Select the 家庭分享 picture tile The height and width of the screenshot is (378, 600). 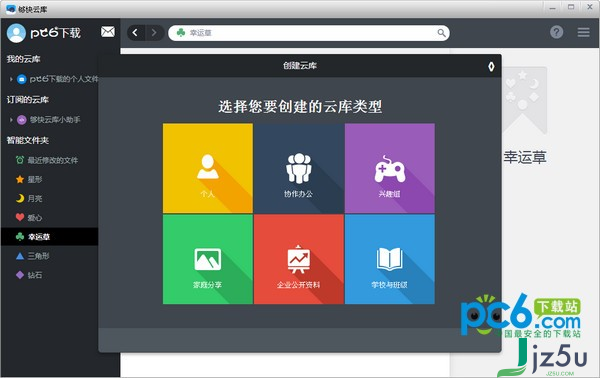208,259
